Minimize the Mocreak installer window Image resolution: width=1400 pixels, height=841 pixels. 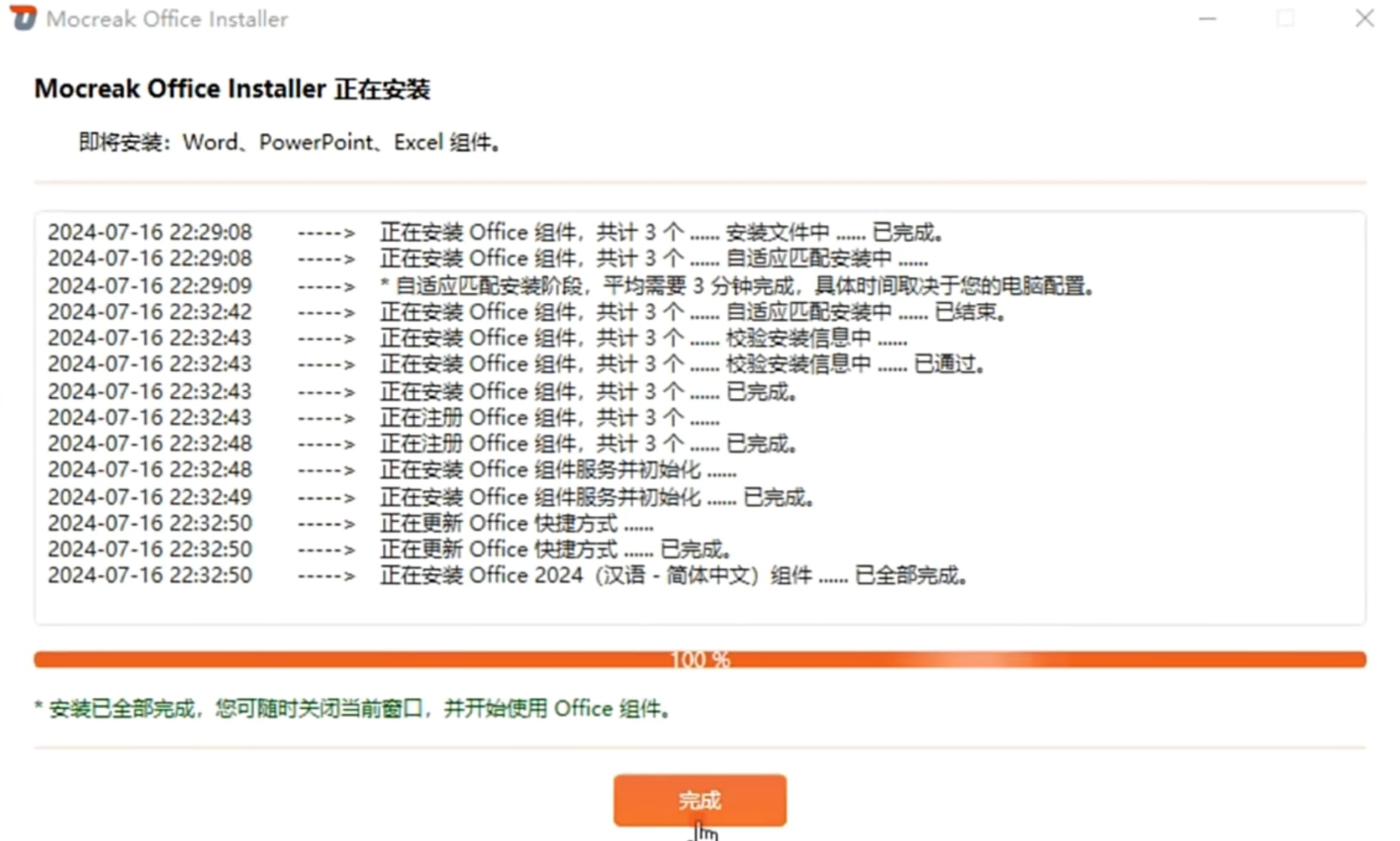point(1206,19)
